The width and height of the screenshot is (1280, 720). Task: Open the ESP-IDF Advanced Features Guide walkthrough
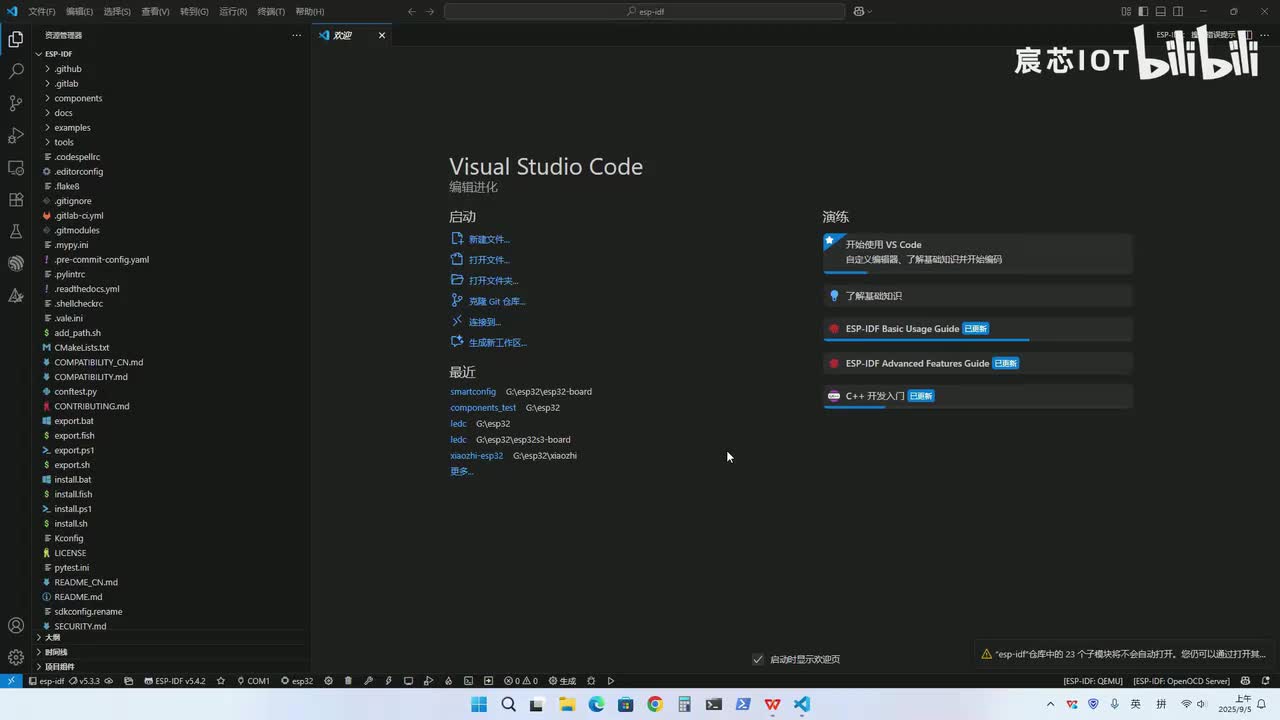[x=978, y=363]
